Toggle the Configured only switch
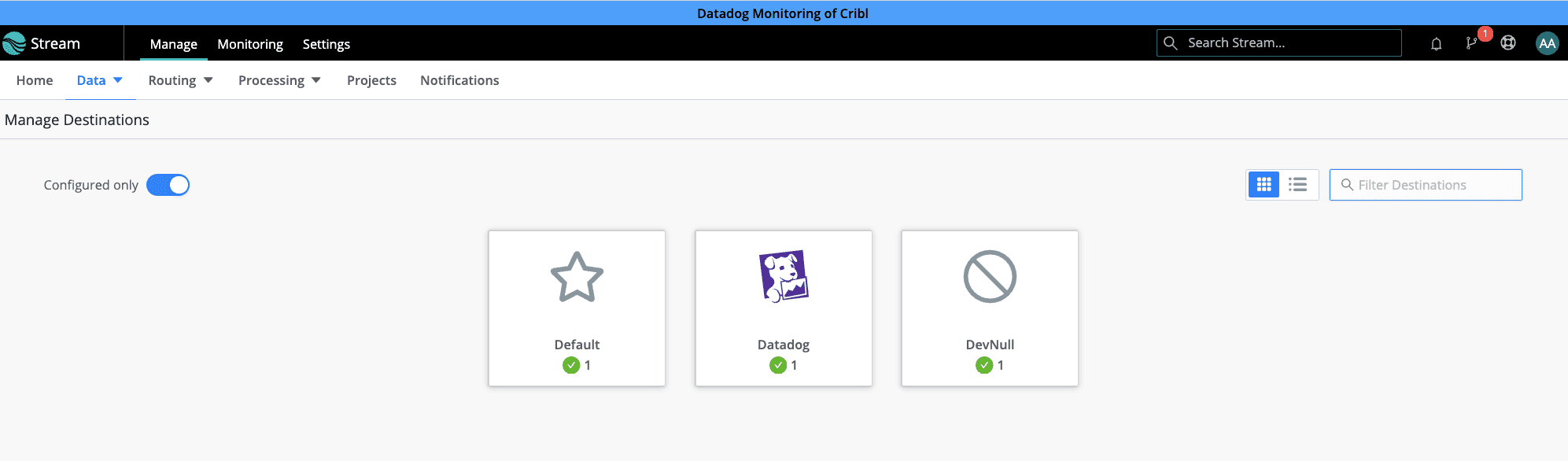Viewport: 1568px width, 461px height. (168, 185)
